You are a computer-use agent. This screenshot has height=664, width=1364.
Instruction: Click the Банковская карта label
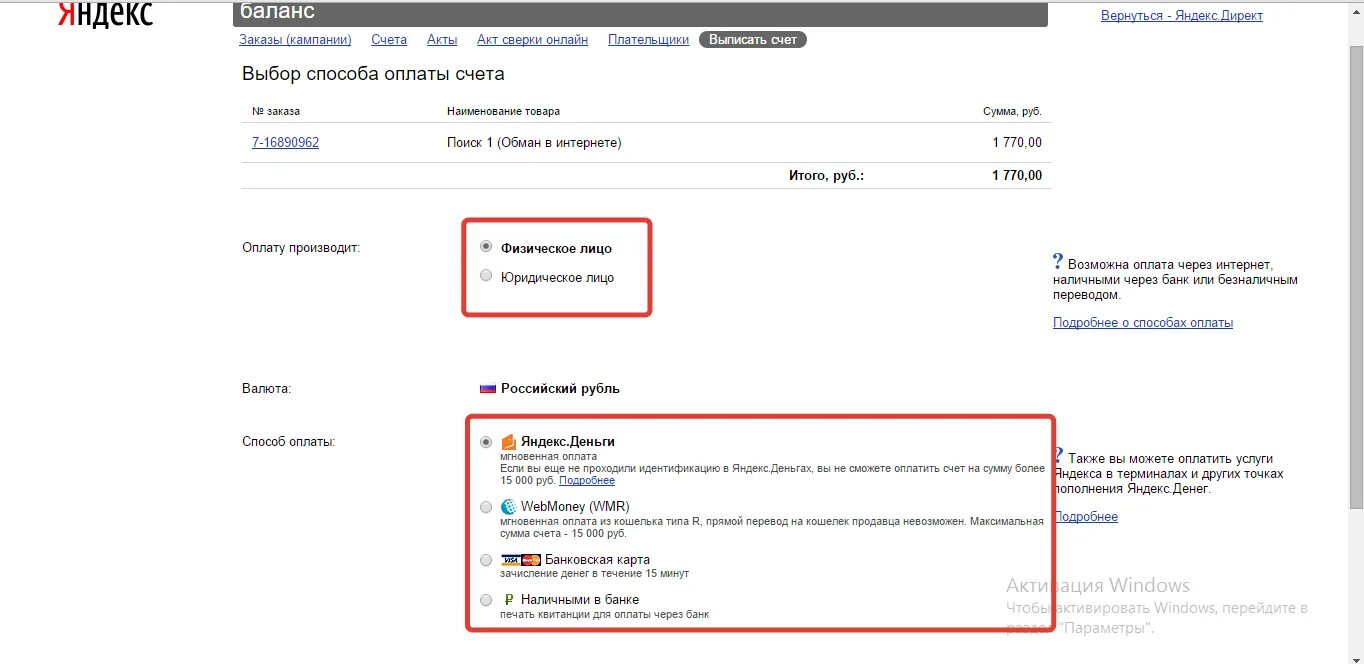coord(597,560)
